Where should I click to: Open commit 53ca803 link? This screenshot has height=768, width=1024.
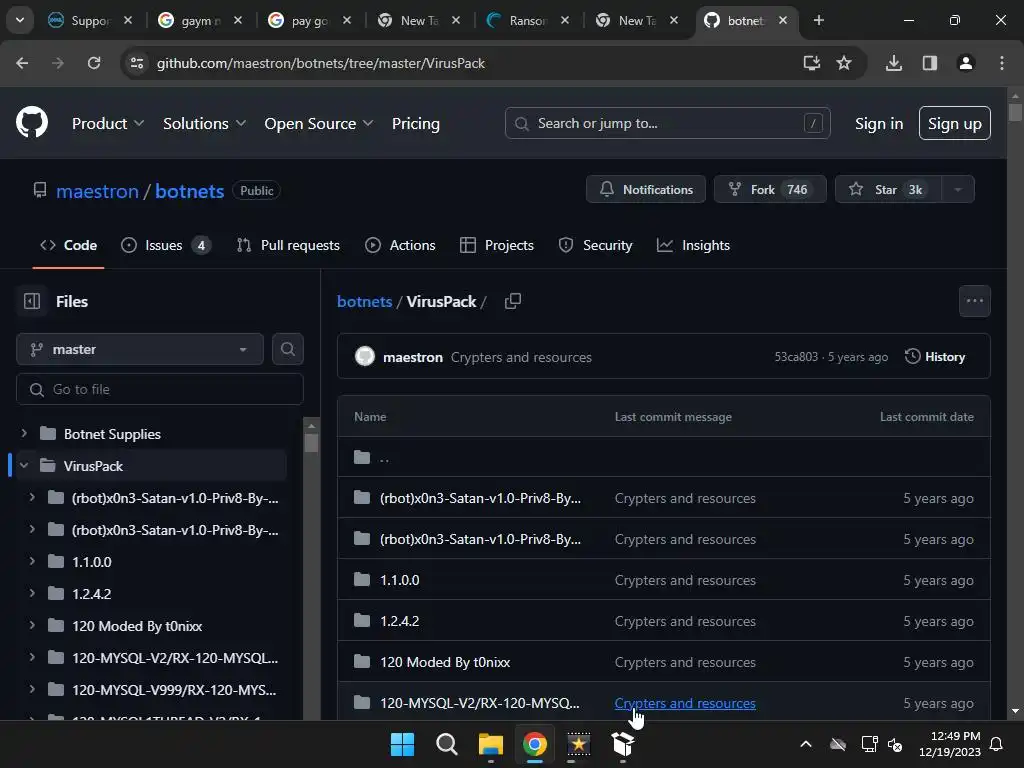click(x=795, y=357)
